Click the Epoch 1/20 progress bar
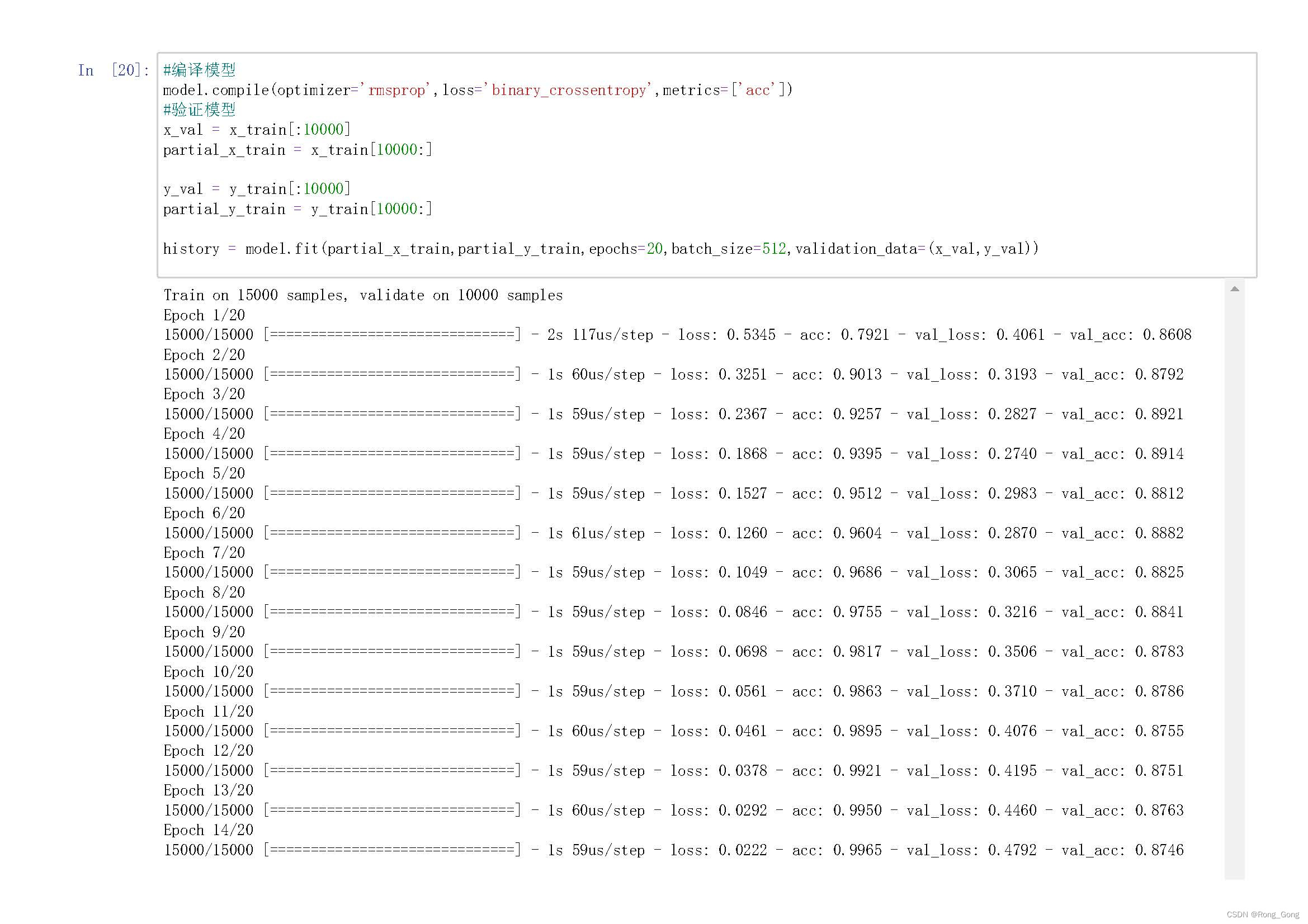This screenshot has width=1308, height=924. point(393,334)
